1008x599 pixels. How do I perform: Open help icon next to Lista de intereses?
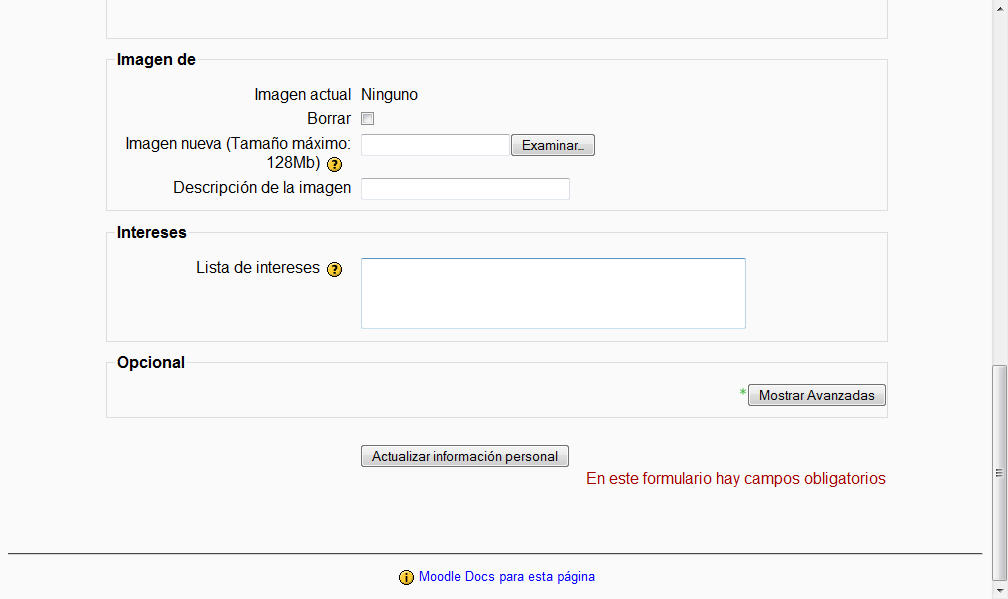[x=335, y=269]
